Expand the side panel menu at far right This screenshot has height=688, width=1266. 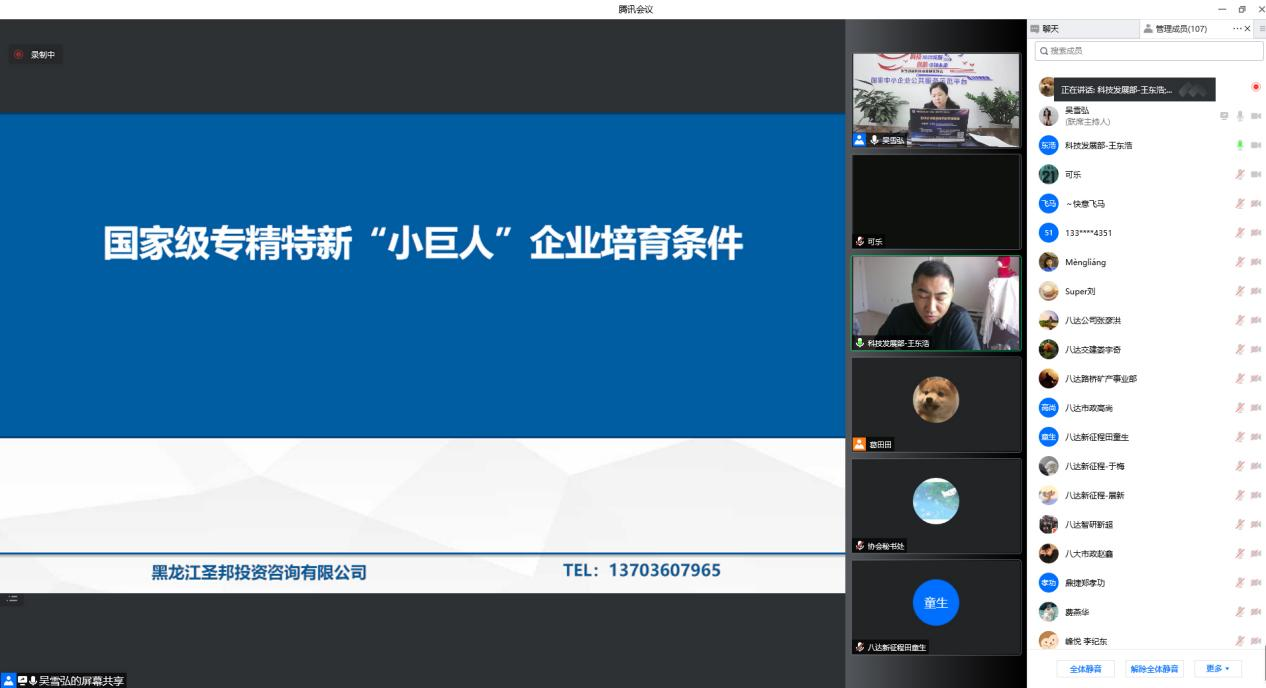tap(1262, 29)
